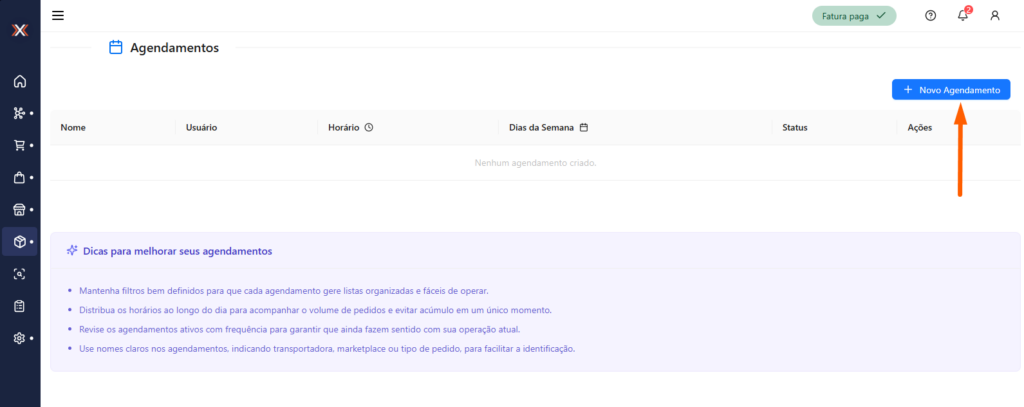
Task: Open the help question mark icon
Action: coord(931,15)
